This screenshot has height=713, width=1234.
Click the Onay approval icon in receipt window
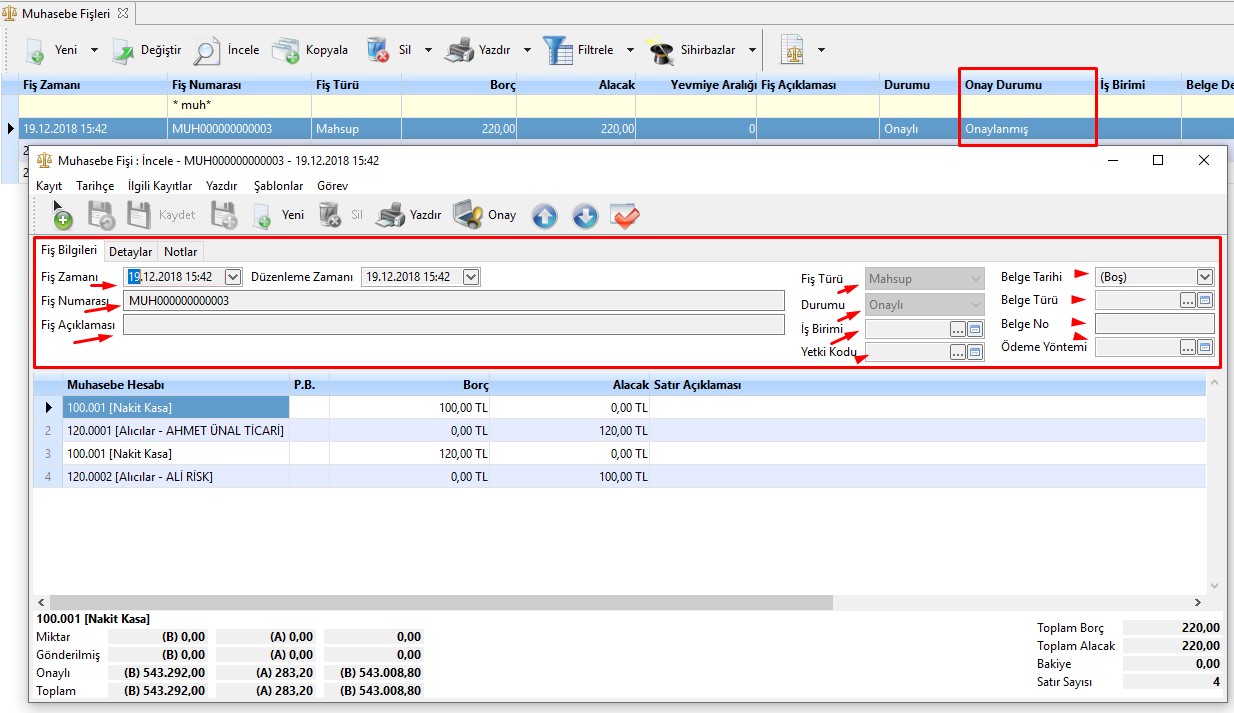[x=468, y=215]
